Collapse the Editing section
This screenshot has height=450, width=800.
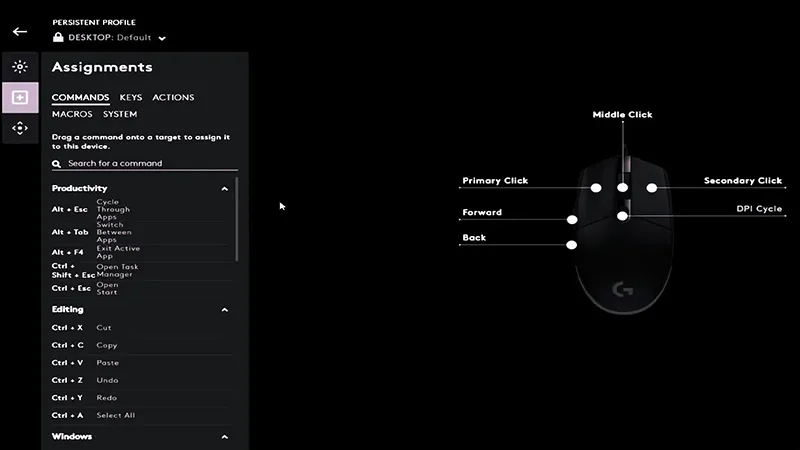pyautogui.click(x=225, y=310)
